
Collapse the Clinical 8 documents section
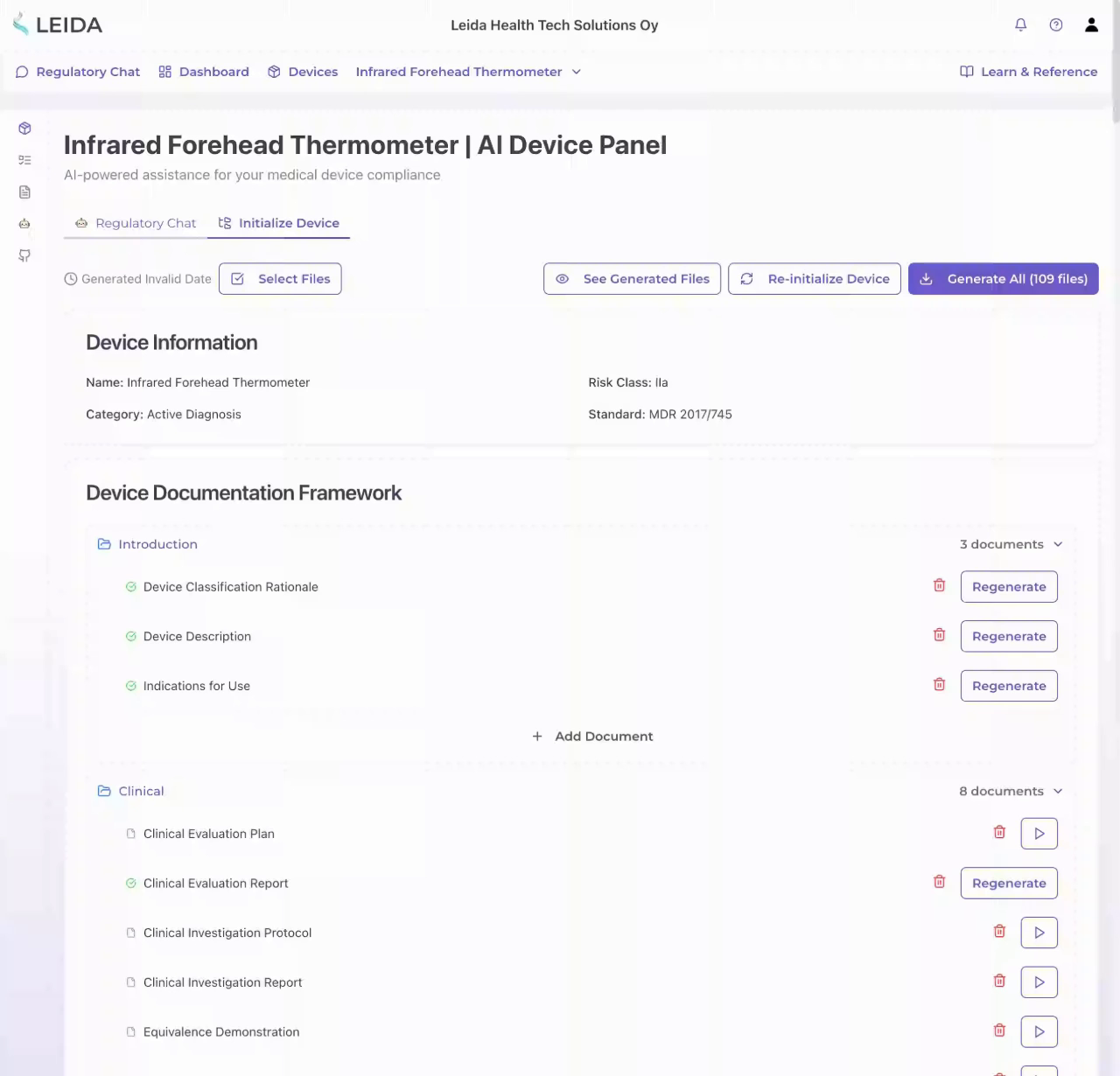pyautogui.click(x=1058, y=791)
